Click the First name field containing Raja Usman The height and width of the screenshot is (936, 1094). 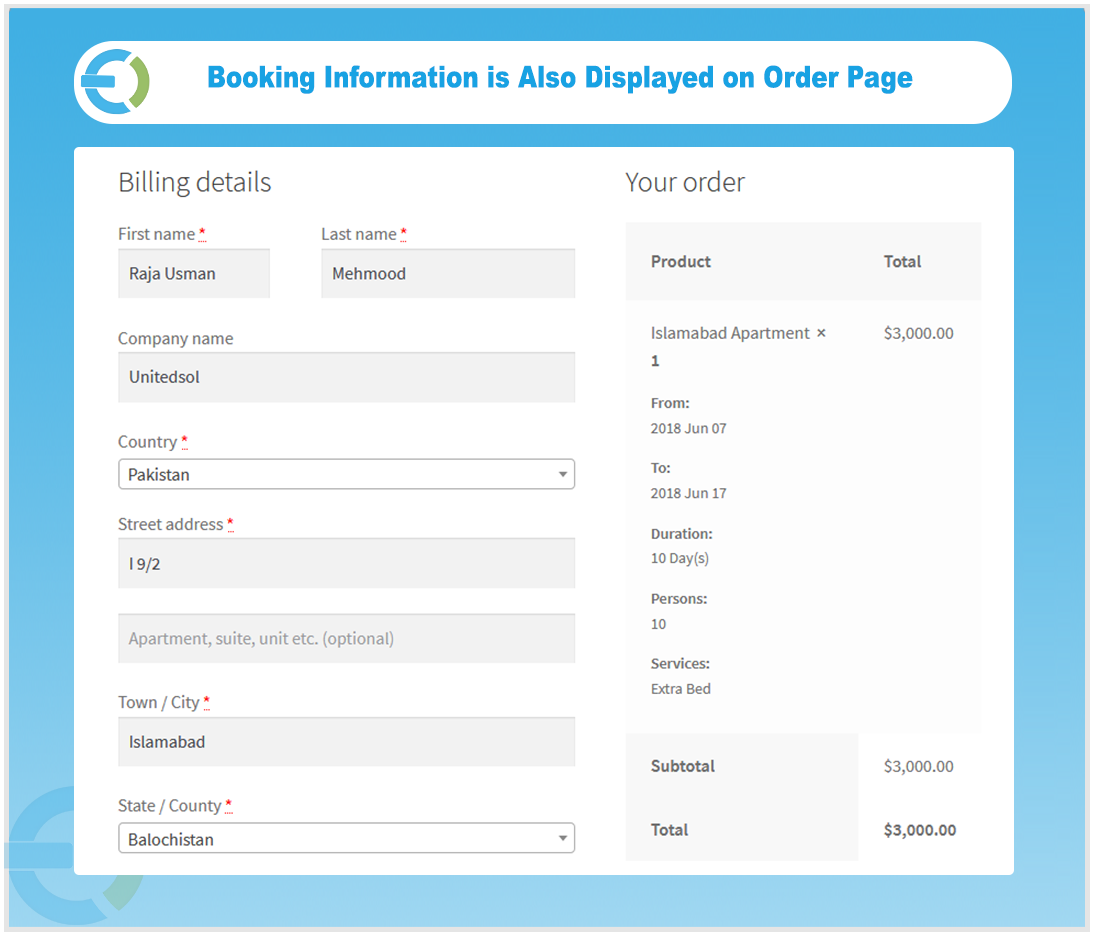(x=194, y=273)
